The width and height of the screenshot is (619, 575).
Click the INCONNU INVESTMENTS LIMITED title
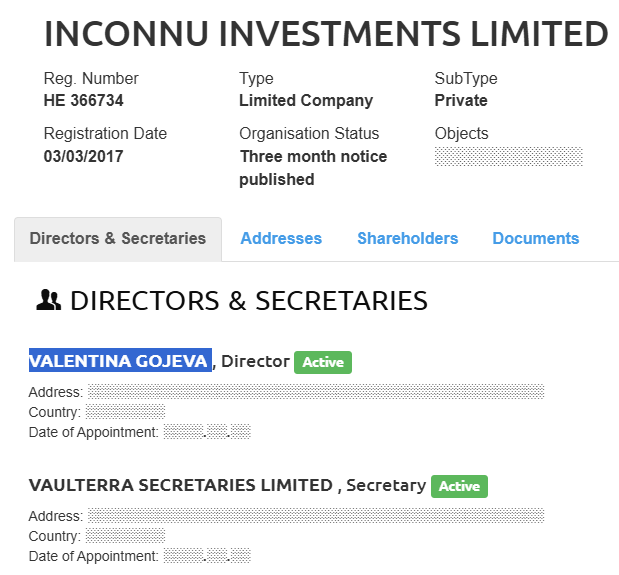(x=326, y=34)
